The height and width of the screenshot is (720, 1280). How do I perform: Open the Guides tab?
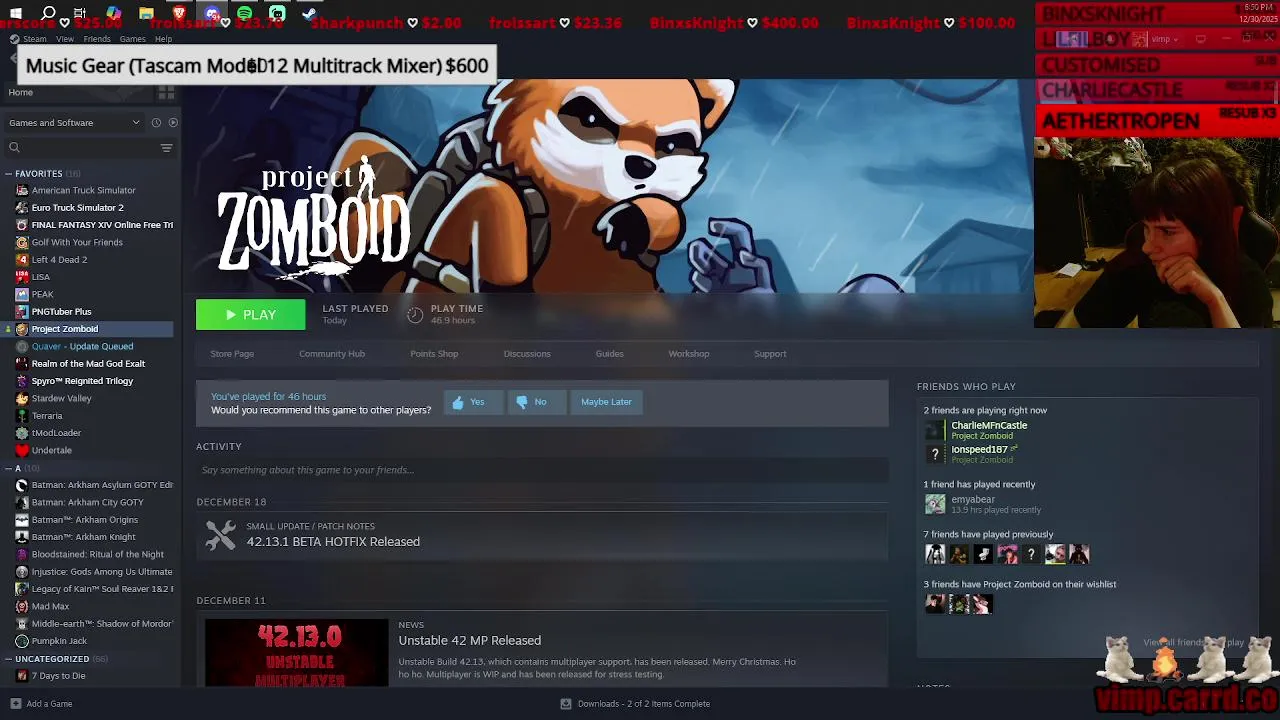pos(609,354)
